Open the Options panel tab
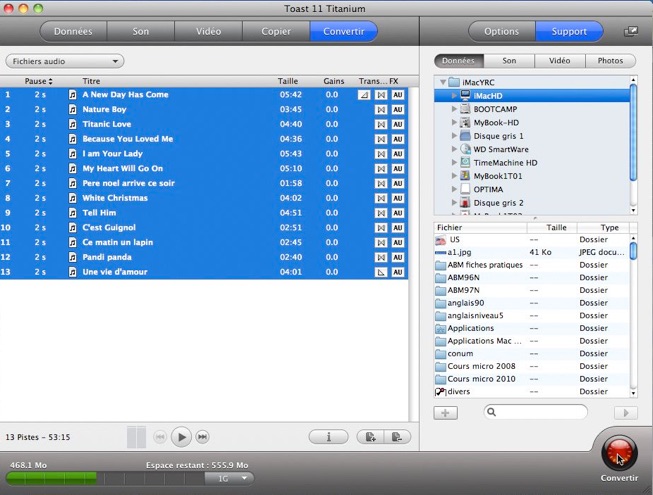 pyautogui.click(x=502, y=32)
